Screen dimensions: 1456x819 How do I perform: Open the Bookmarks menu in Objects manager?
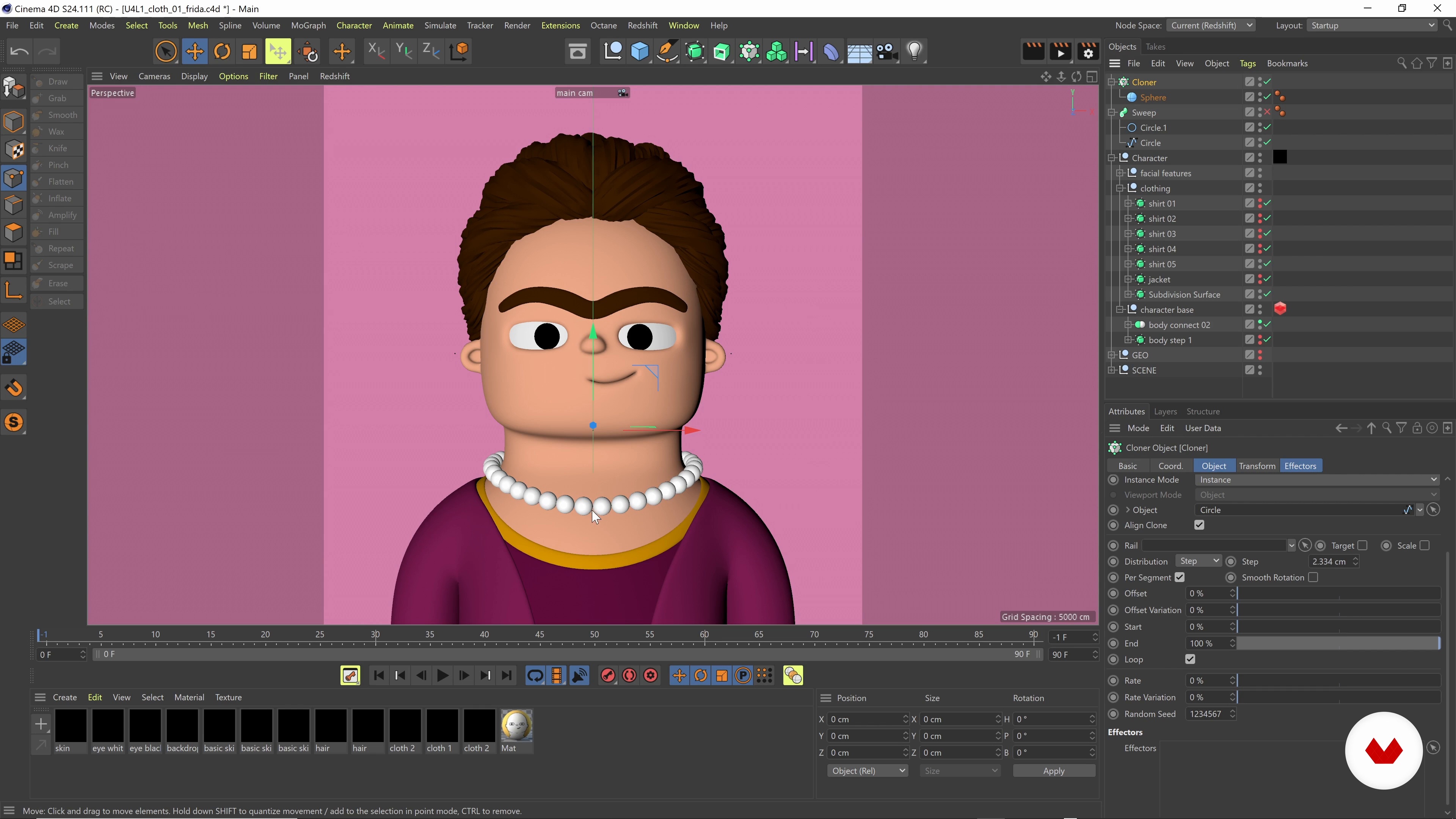tap(1287, 63)
